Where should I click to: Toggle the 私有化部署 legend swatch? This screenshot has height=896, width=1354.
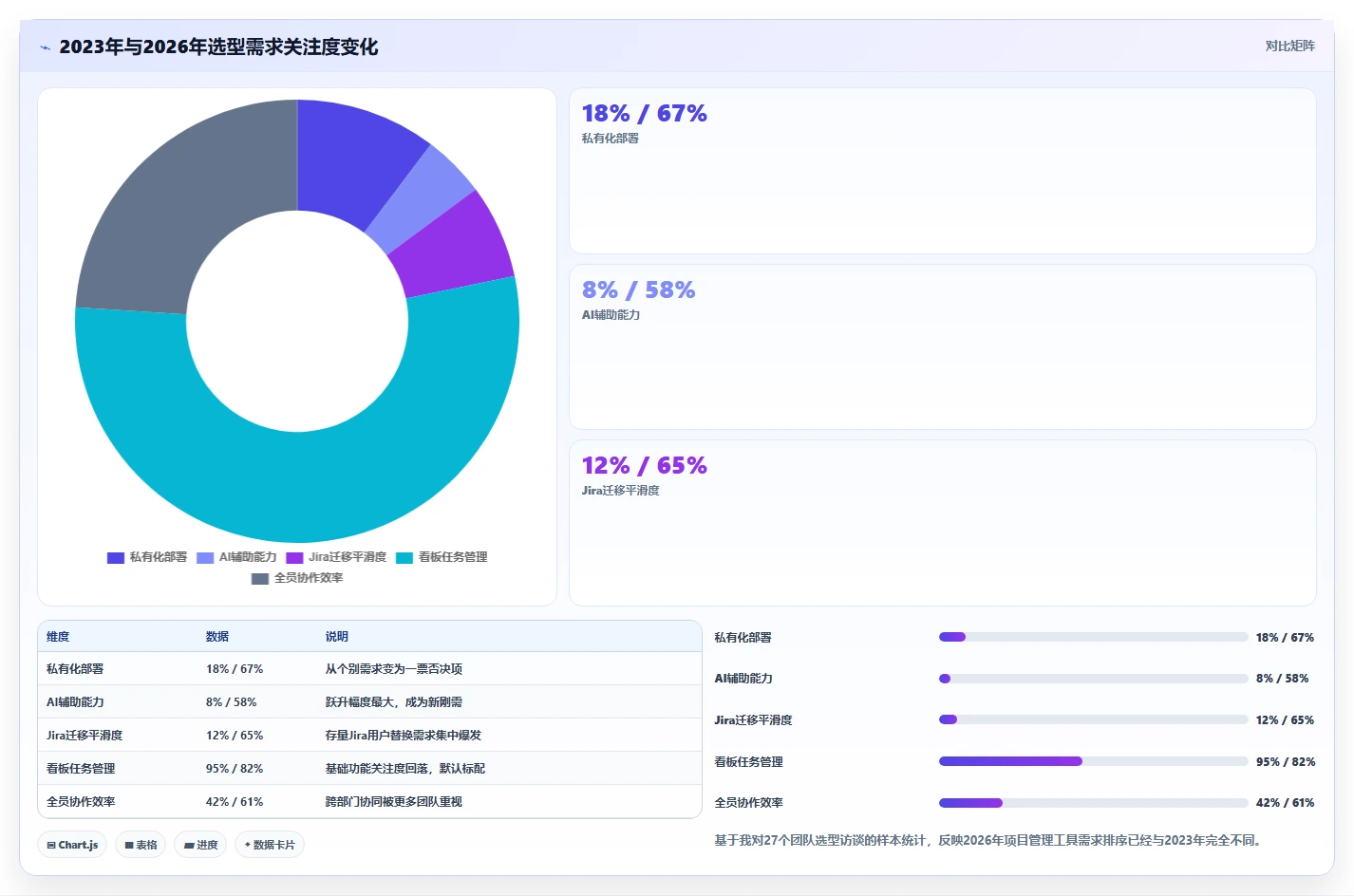pos(116,557)
